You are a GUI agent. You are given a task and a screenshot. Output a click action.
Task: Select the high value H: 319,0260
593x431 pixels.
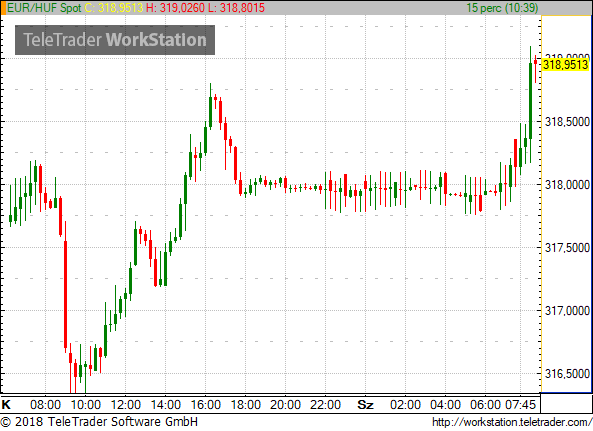(x=175, y=8)
